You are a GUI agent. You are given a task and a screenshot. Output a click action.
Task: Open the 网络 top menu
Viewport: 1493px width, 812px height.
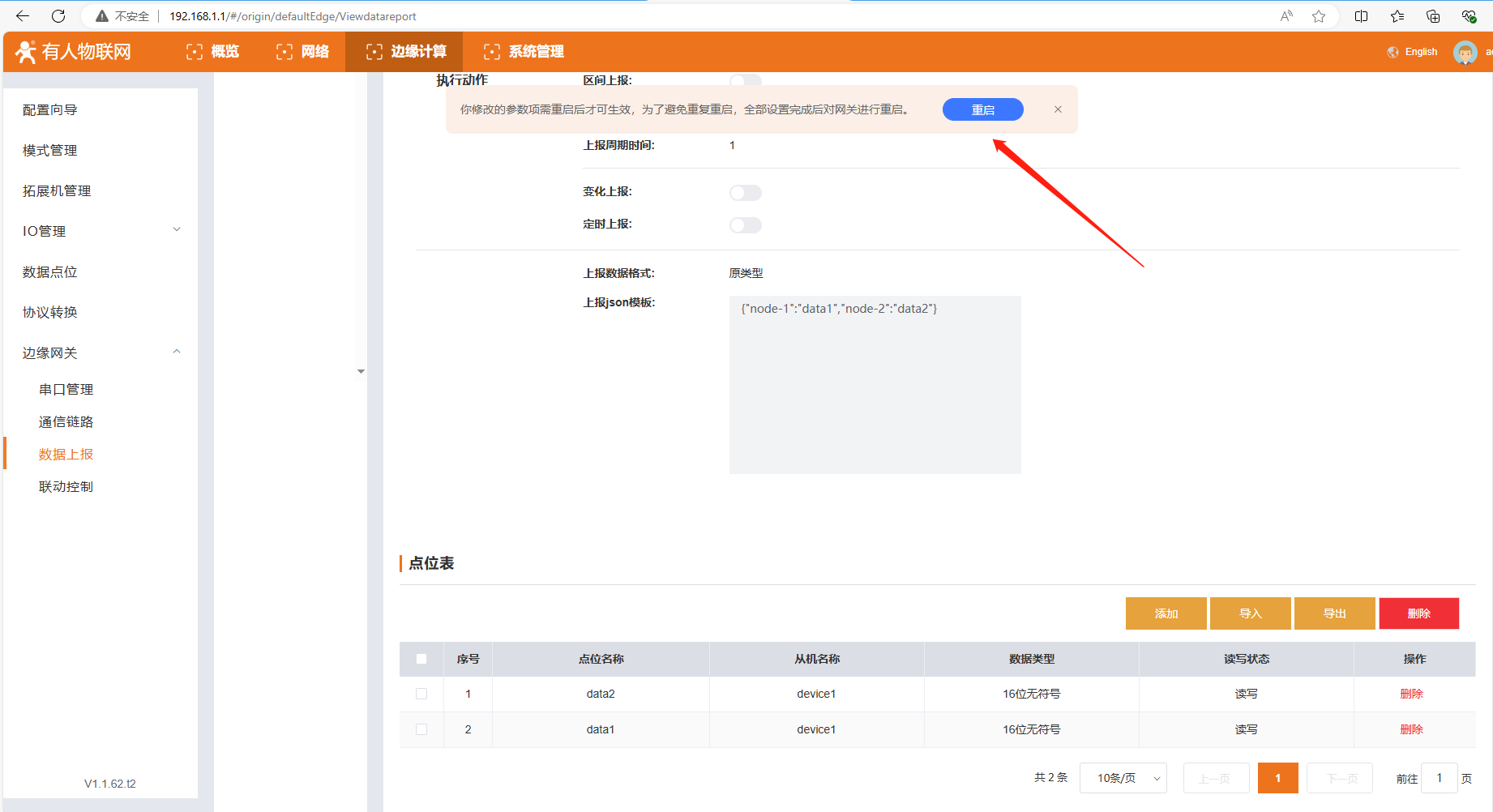(303, 52)
